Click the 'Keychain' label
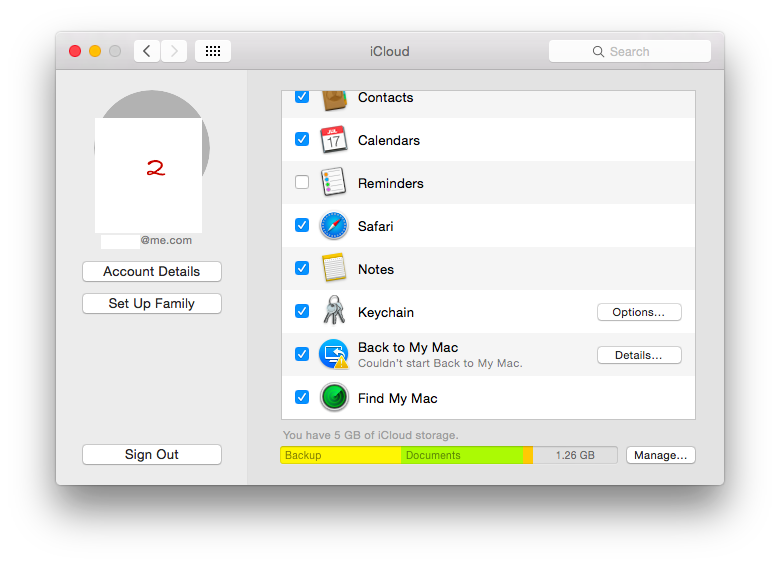 click(386, 312)
